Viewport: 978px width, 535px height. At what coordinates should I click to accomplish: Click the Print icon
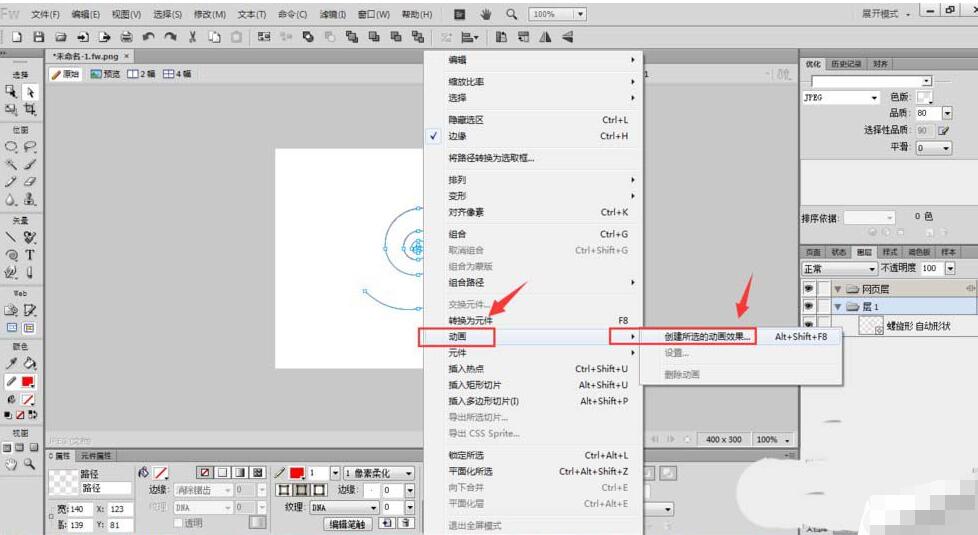pos(126,37)
